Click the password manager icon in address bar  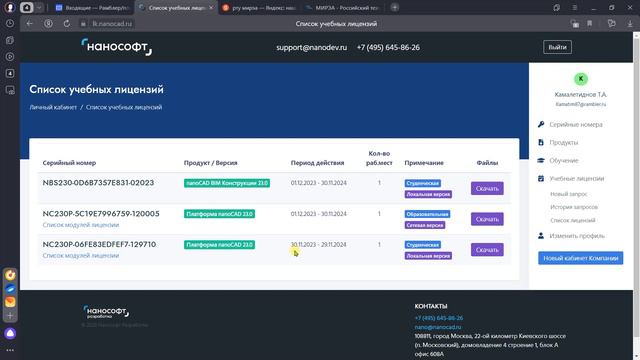(575, 24)
